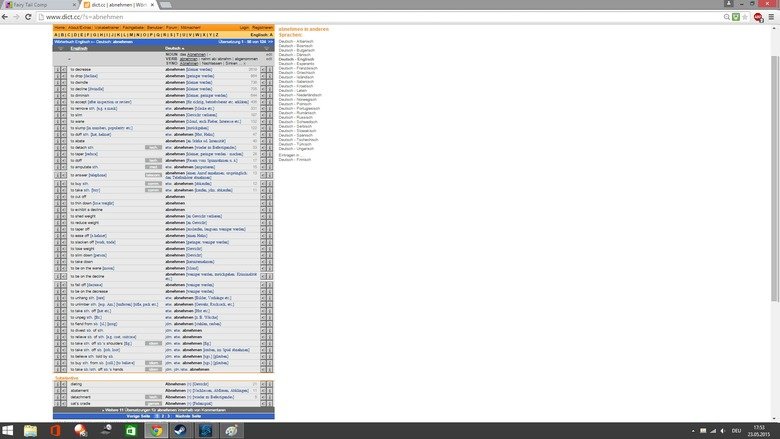Click the Nächste Seite link
780x439 pixels.
[x=190, y=414]
